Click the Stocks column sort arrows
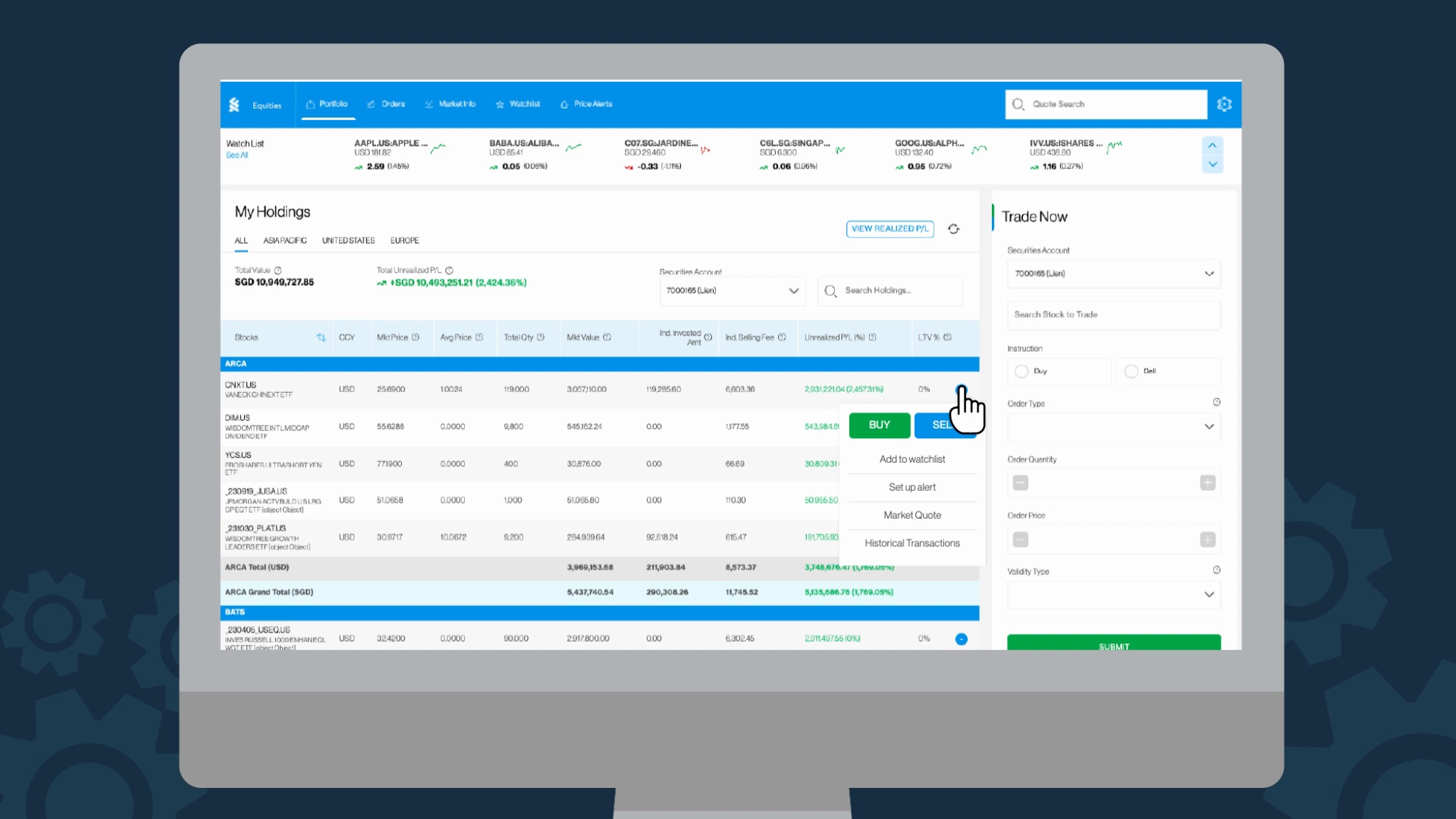This screenshot has height=819, width=1456. tap(321, 337)
